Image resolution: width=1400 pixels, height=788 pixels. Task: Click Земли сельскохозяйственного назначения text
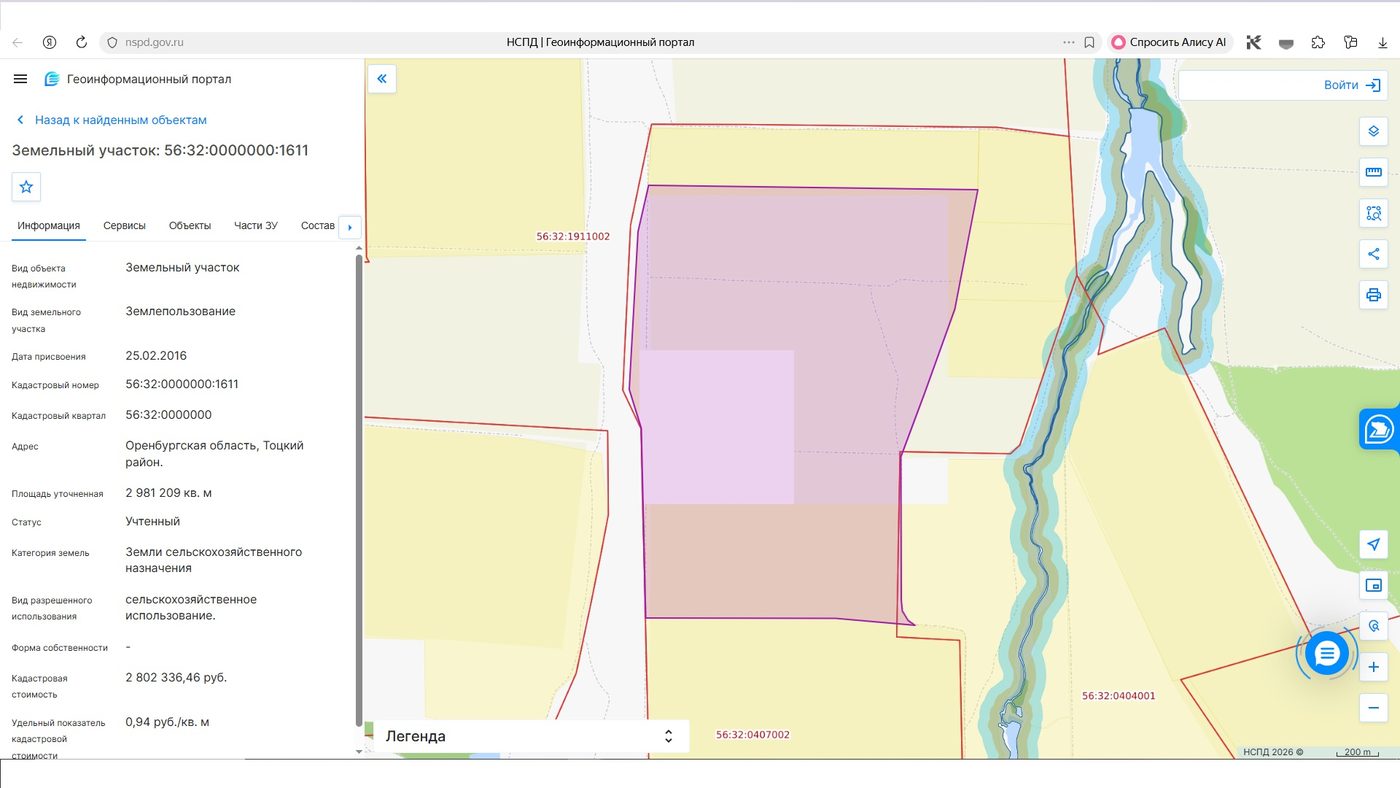pyautogui.click(x=213, y=560)
